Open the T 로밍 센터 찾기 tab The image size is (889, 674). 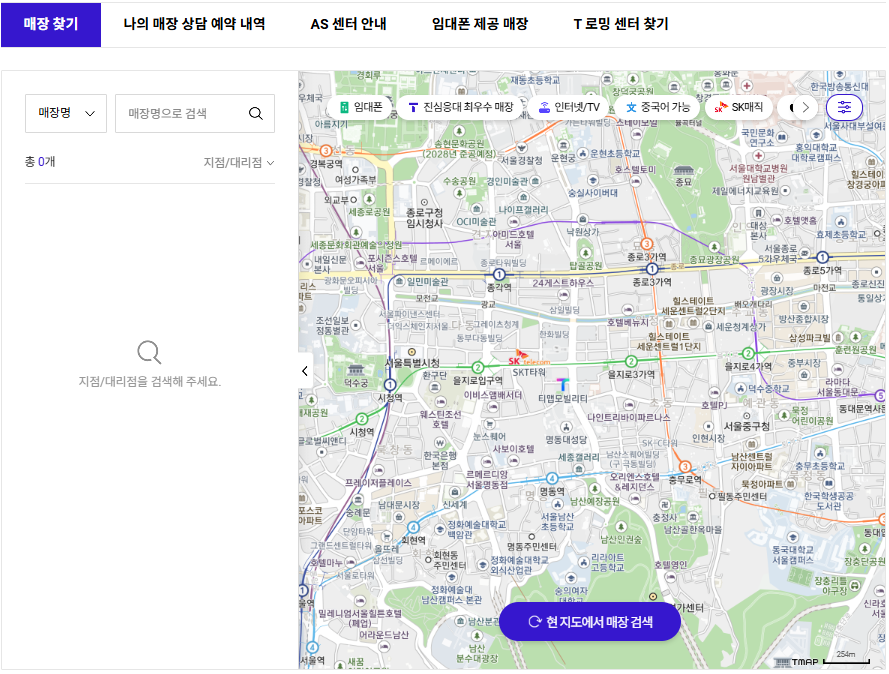tap(621, 24)
